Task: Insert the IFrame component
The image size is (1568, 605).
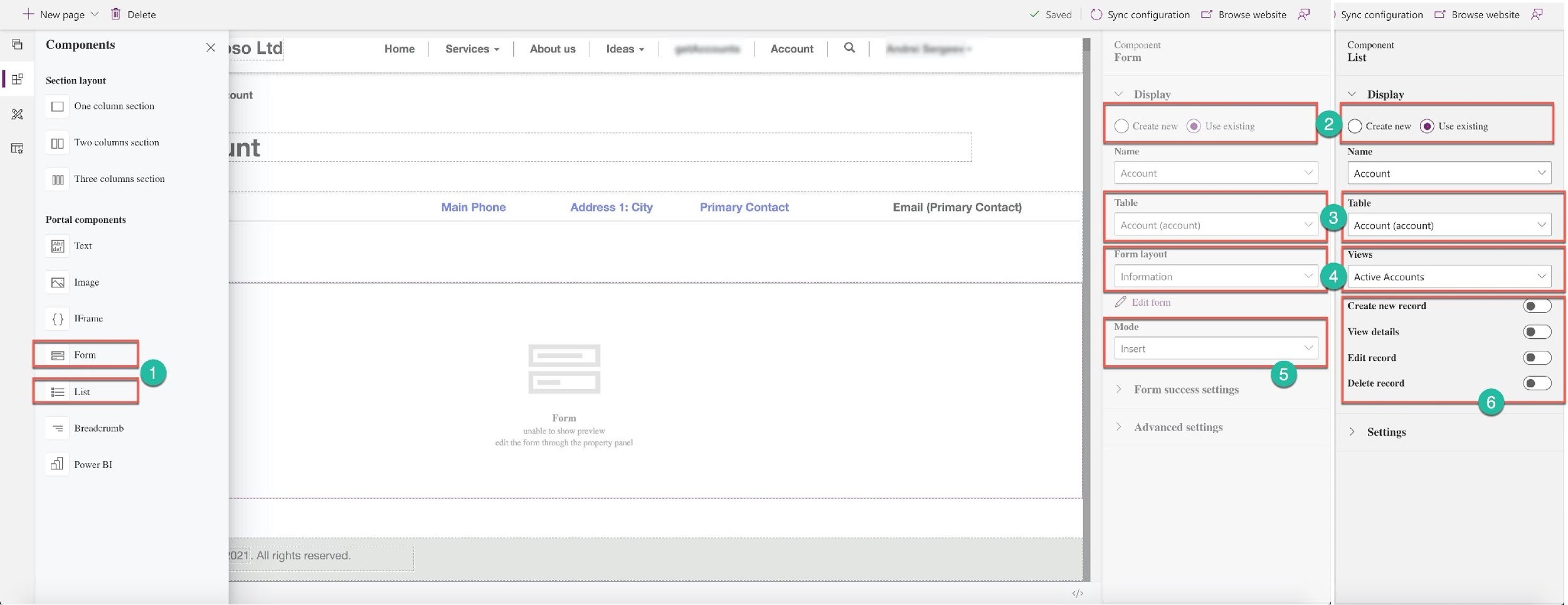Action: tap(74, 319)
